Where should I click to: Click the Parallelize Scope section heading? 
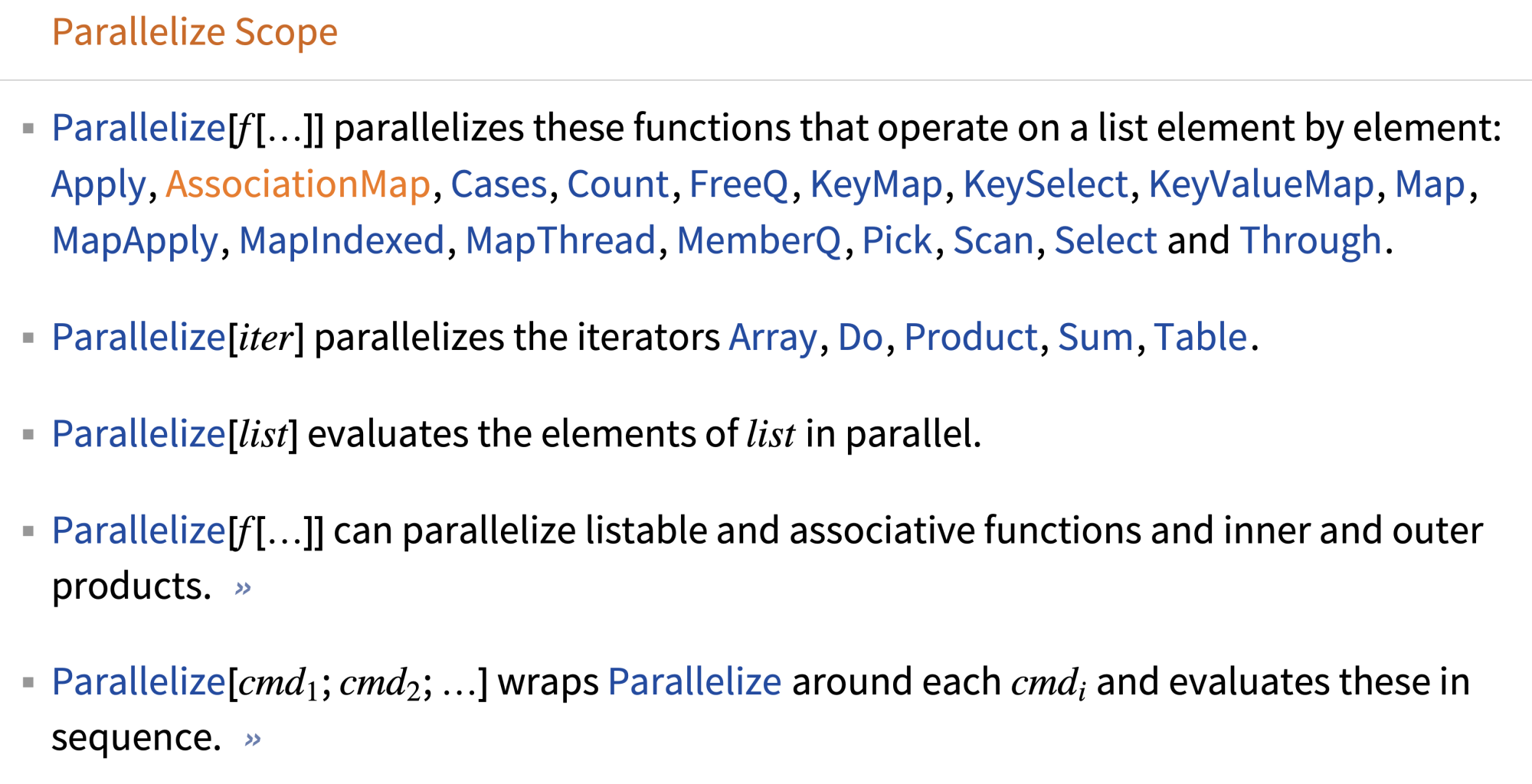click(195, 33)
